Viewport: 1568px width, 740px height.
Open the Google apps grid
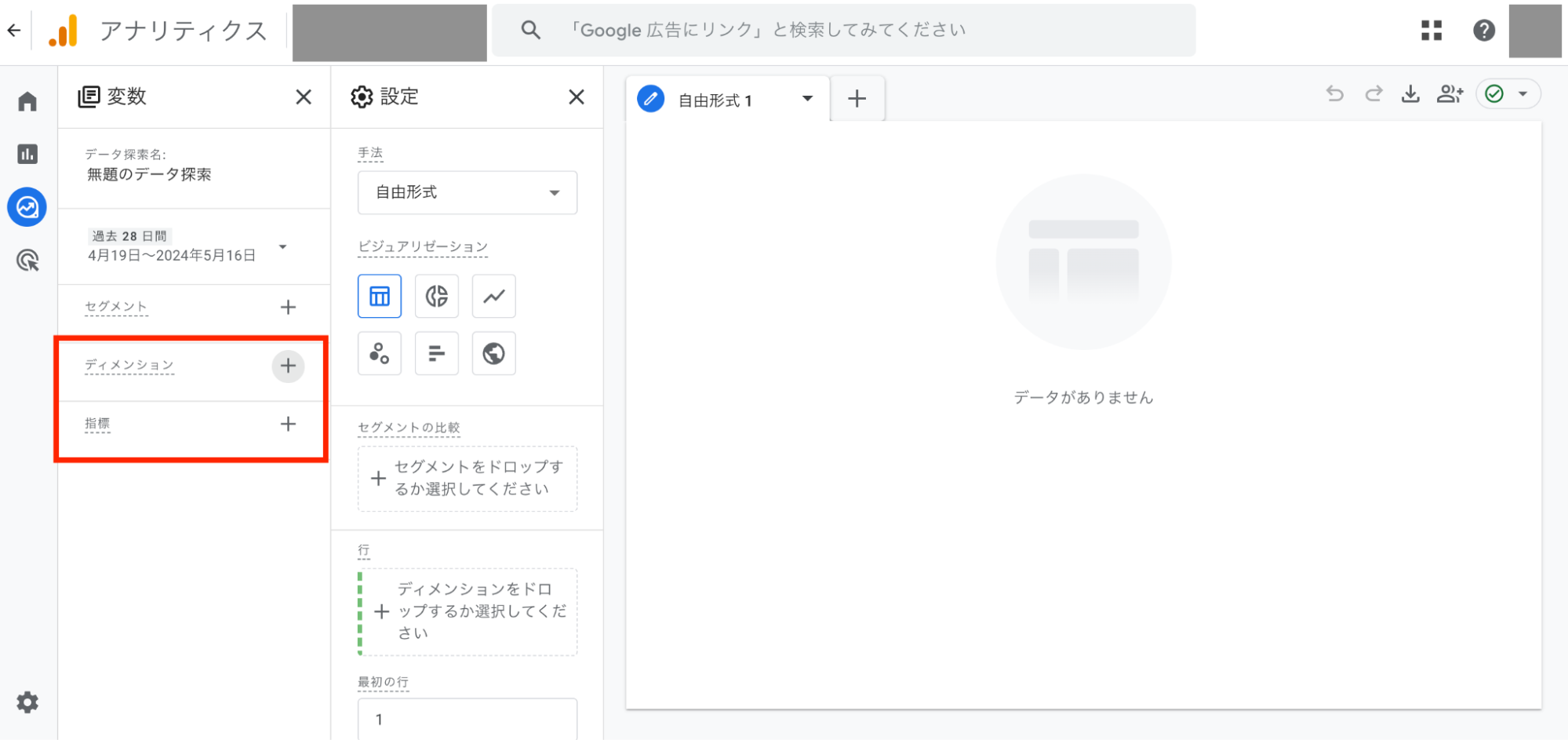click(x=1432, y=31)
